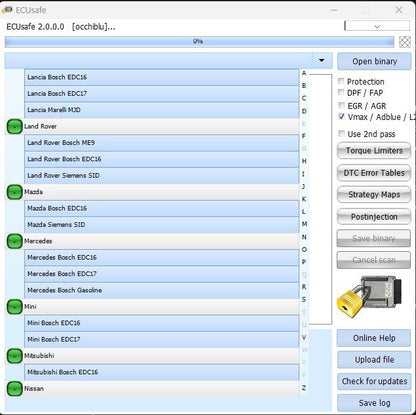Uncheck the Vmax / Adblue checkbox
This screenshot has height=415, width=416.
341,116
